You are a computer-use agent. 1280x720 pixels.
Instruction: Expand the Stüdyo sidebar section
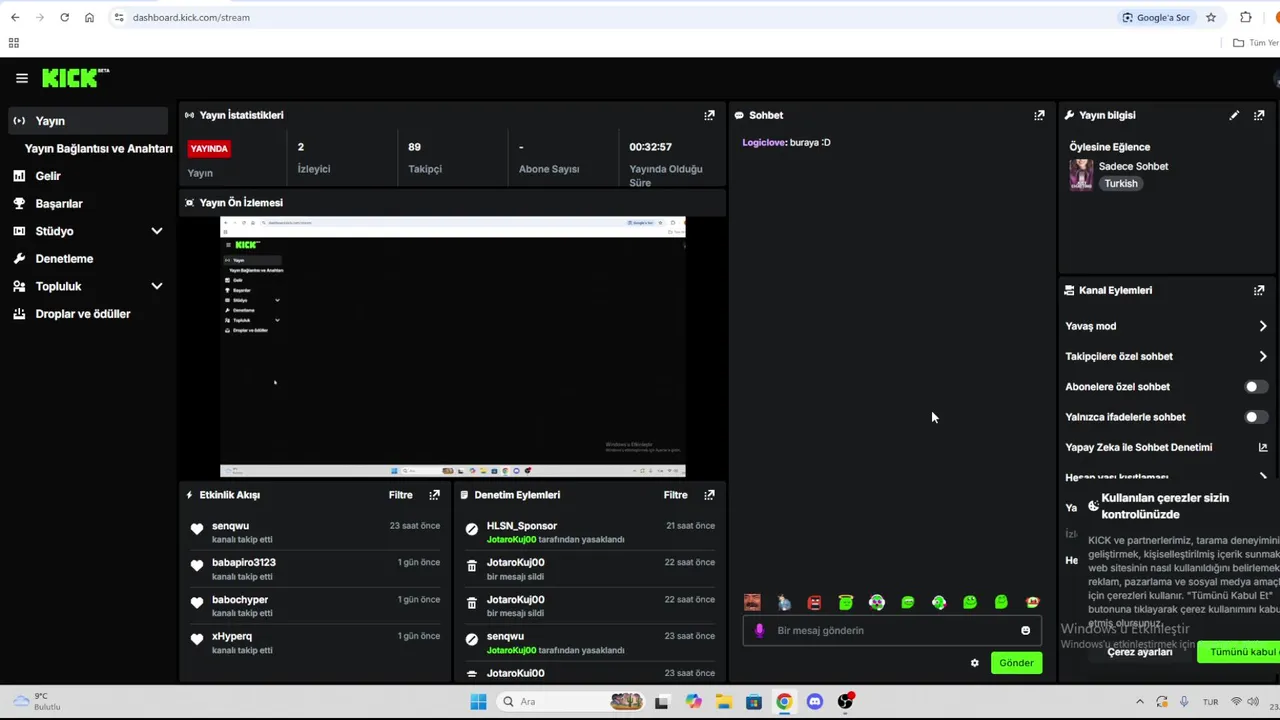tap(156, 231)
